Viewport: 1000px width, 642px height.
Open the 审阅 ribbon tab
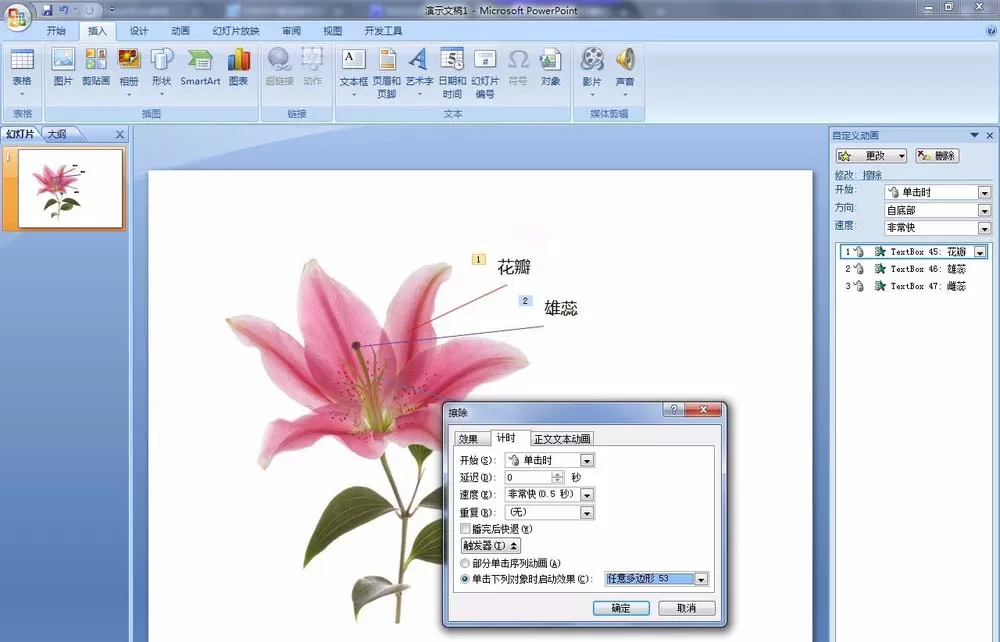[291, 31]
